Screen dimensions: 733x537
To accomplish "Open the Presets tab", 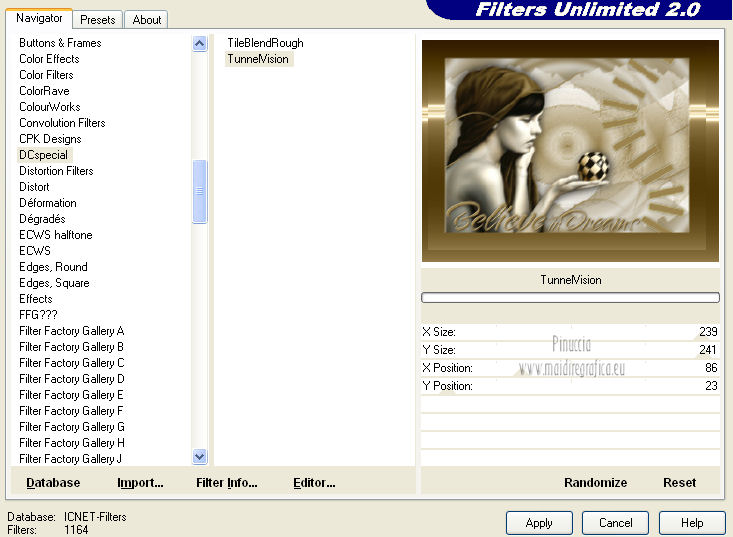I will (98, 20).
